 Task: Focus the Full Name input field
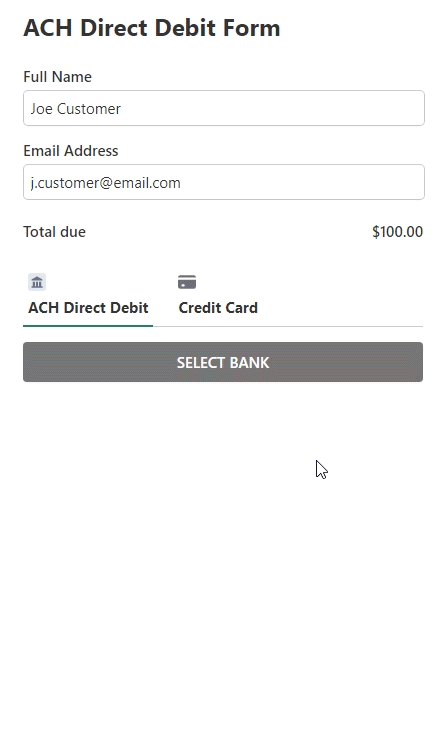point(224,108)
